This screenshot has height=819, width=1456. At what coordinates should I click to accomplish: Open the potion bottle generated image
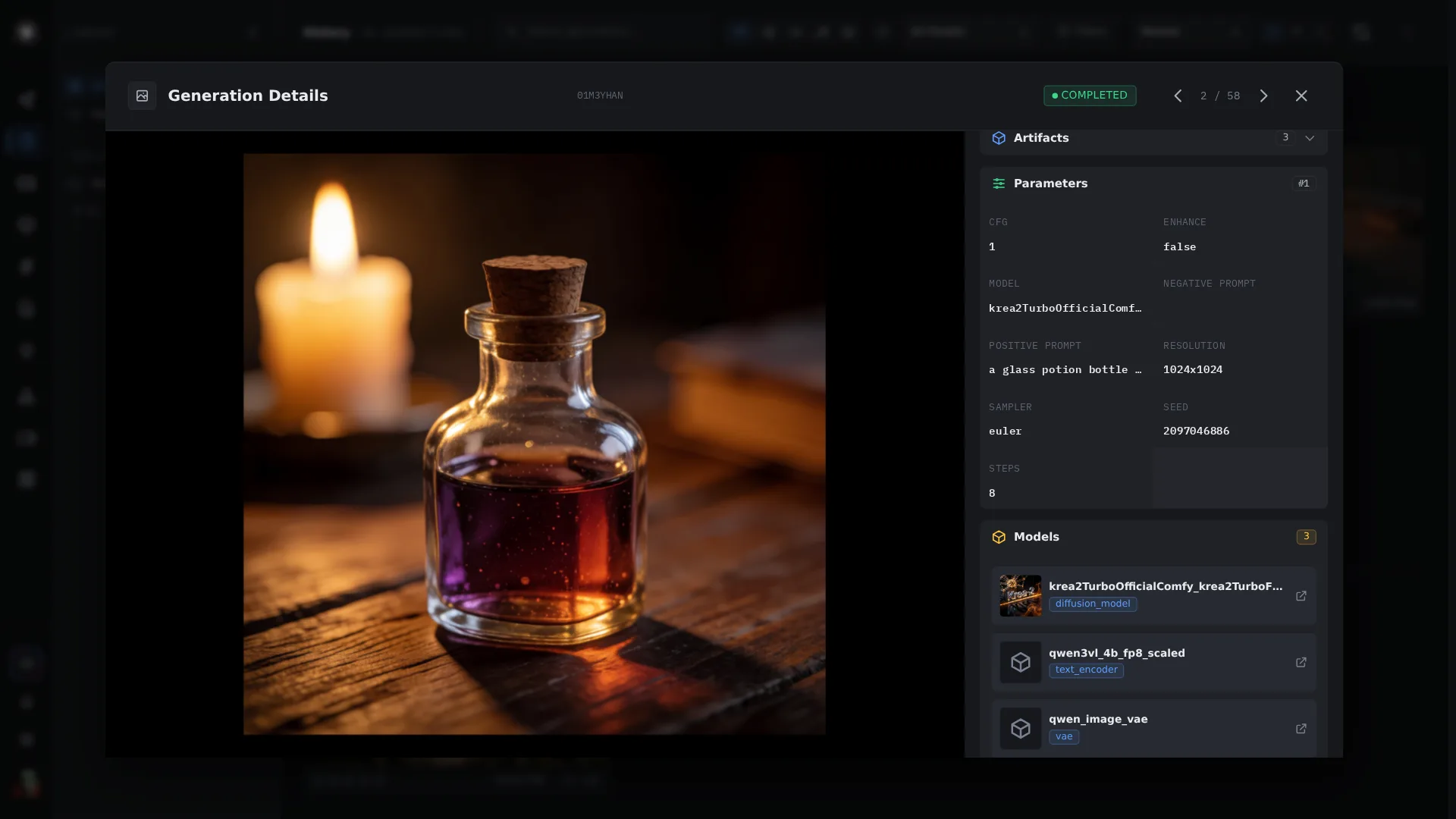[534, 444]
